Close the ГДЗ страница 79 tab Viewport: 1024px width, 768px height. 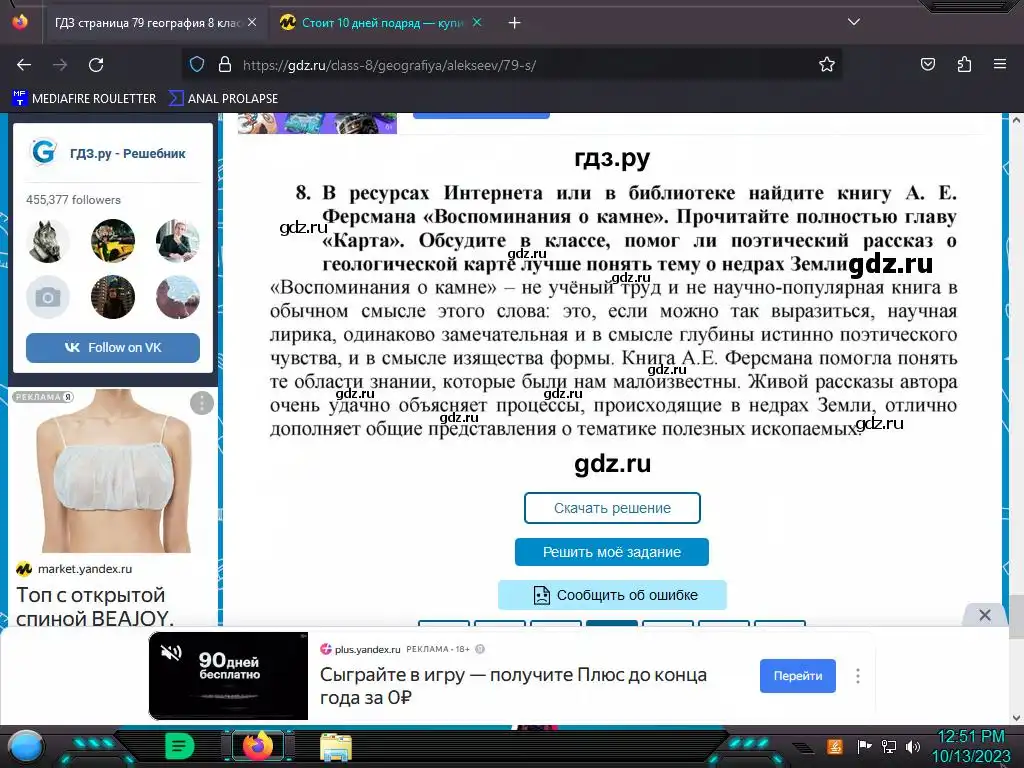point(252,22)
